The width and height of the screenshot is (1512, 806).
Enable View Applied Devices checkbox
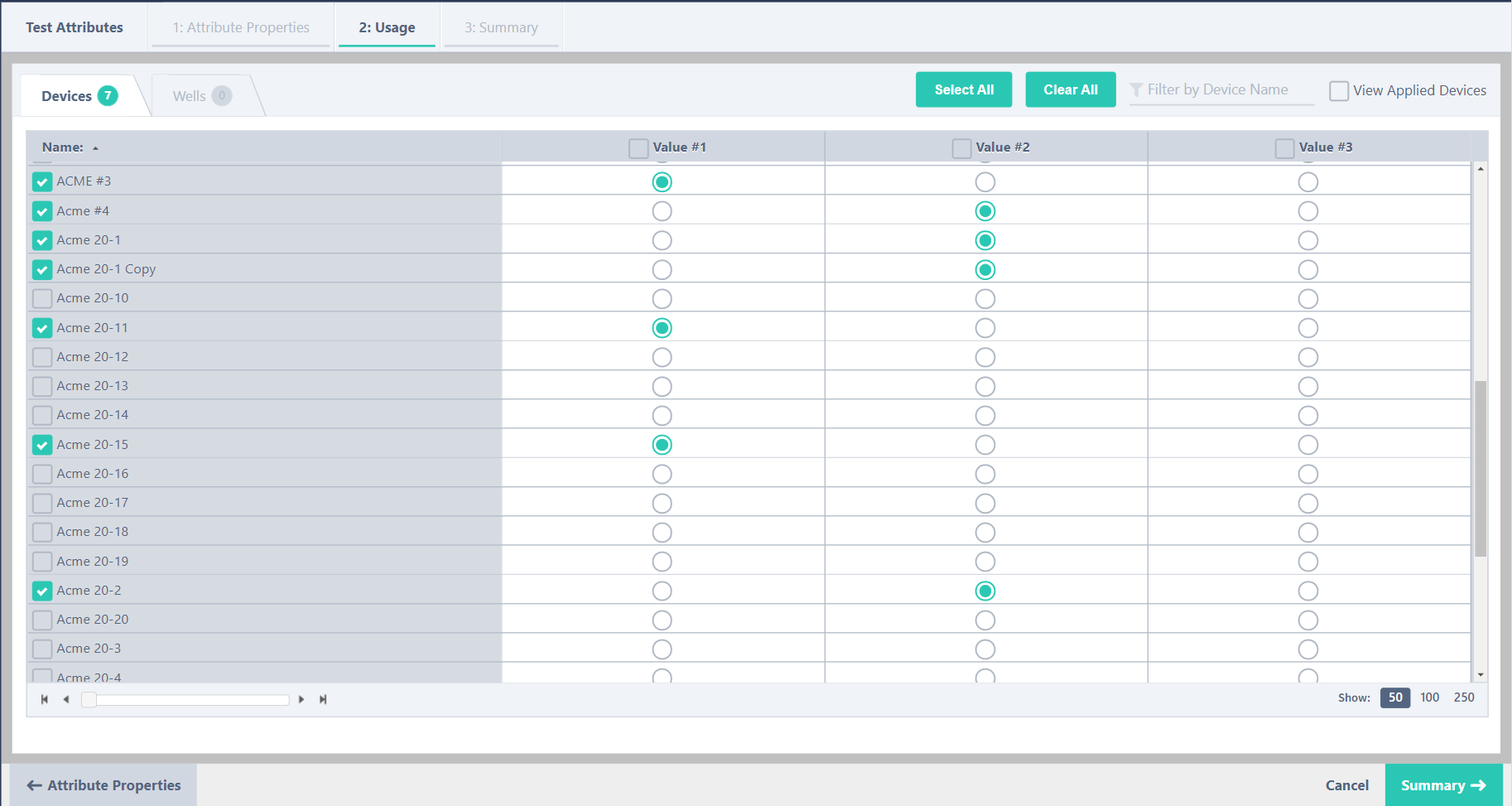click(1339, 90)
